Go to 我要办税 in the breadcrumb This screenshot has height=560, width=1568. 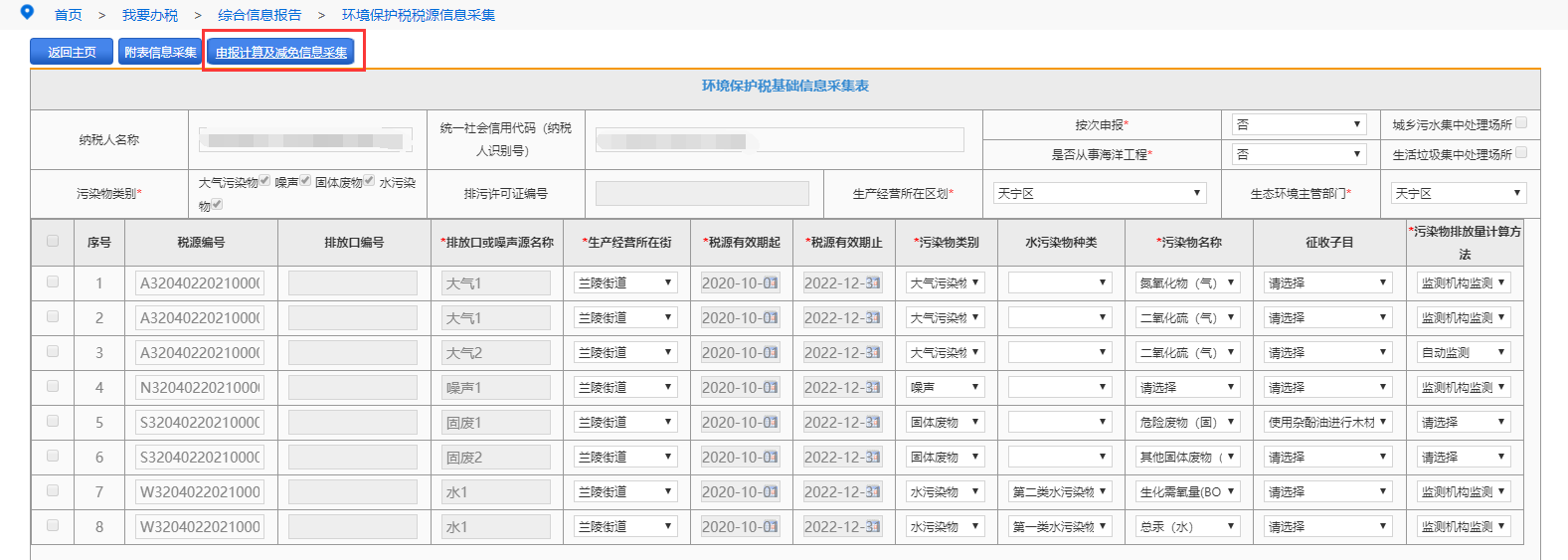[150, 15]
